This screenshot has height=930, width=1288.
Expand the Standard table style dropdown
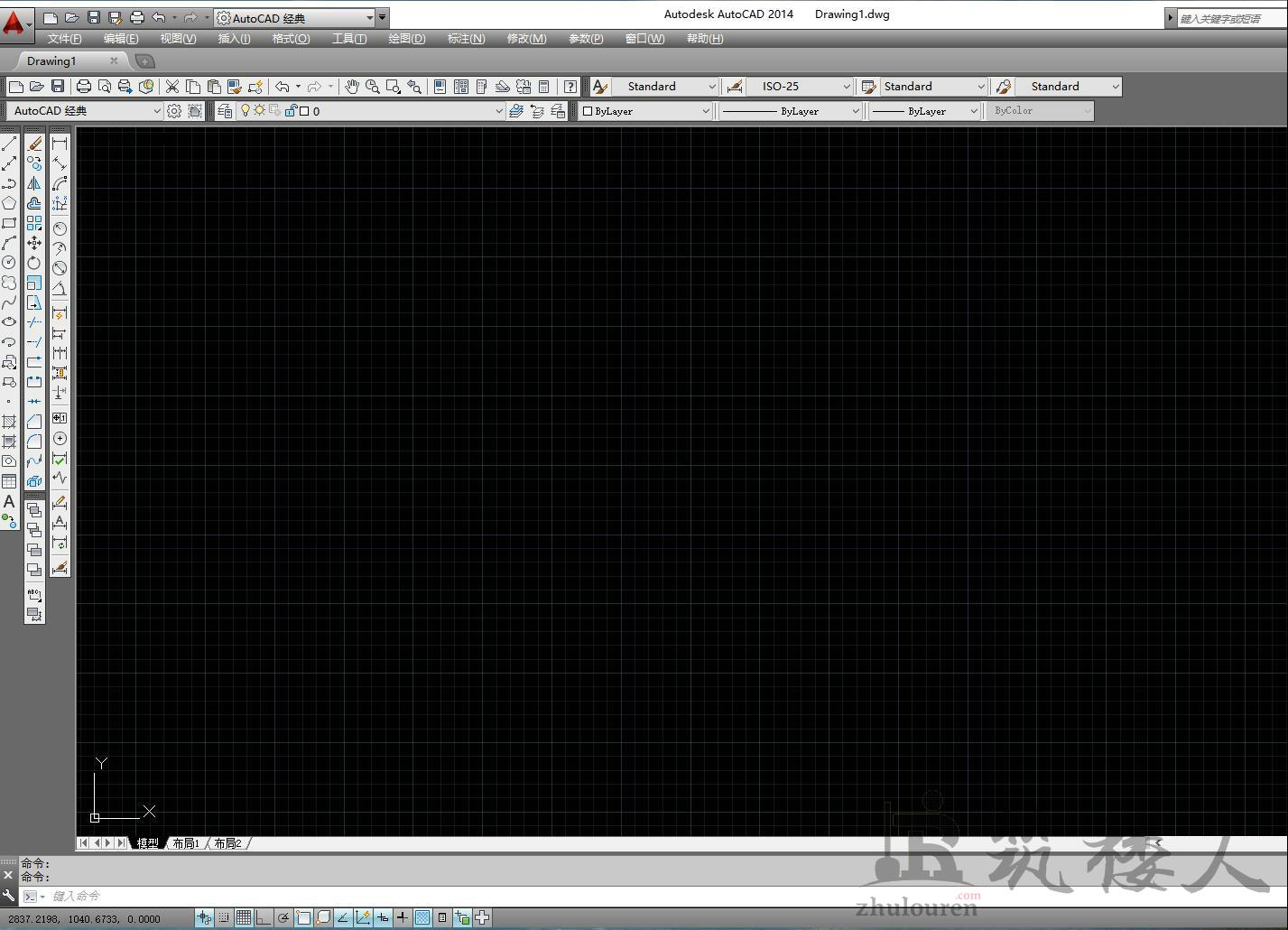(x=933, y=87)
